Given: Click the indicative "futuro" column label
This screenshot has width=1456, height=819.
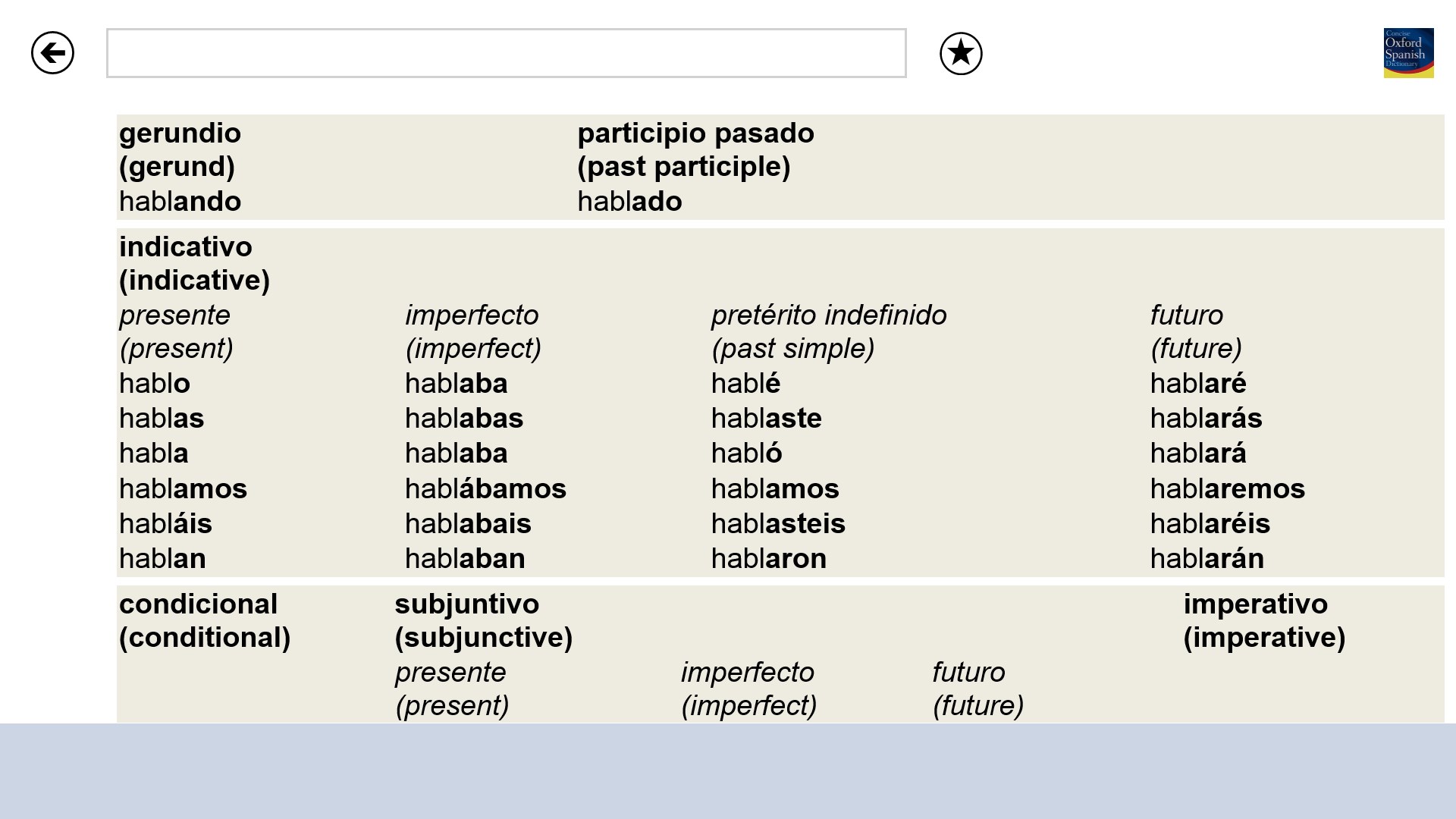Looking at the screenshot, I should (1186, 315).
